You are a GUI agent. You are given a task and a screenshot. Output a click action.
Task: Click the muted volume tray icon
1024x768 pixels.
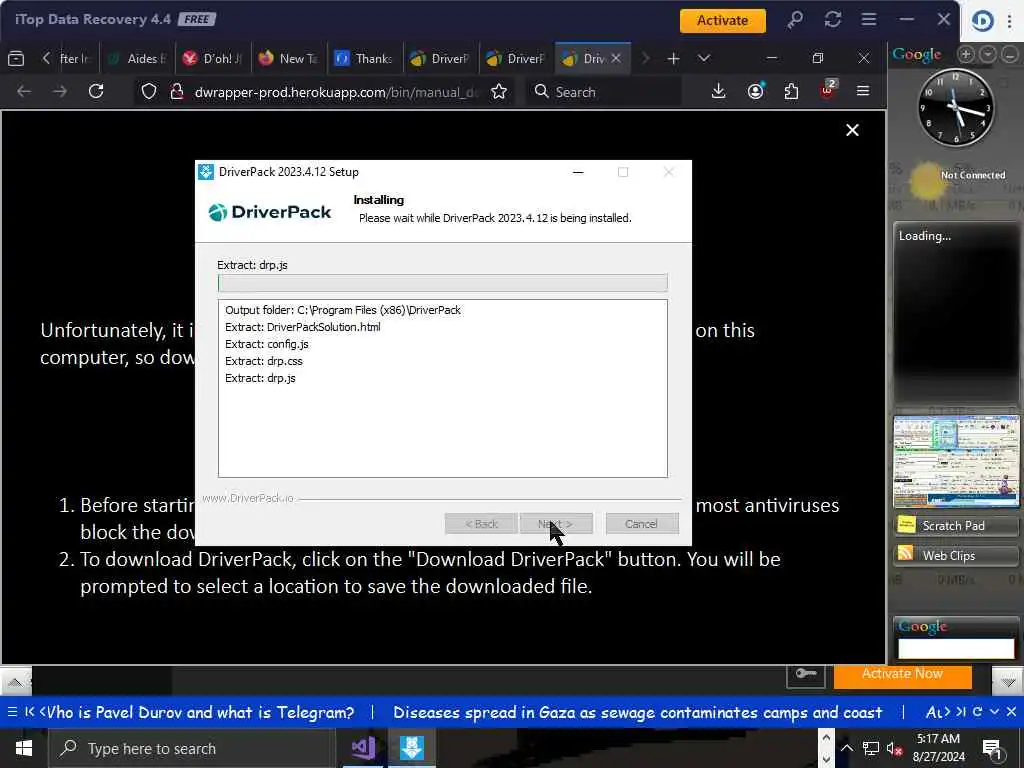(895, 748)
